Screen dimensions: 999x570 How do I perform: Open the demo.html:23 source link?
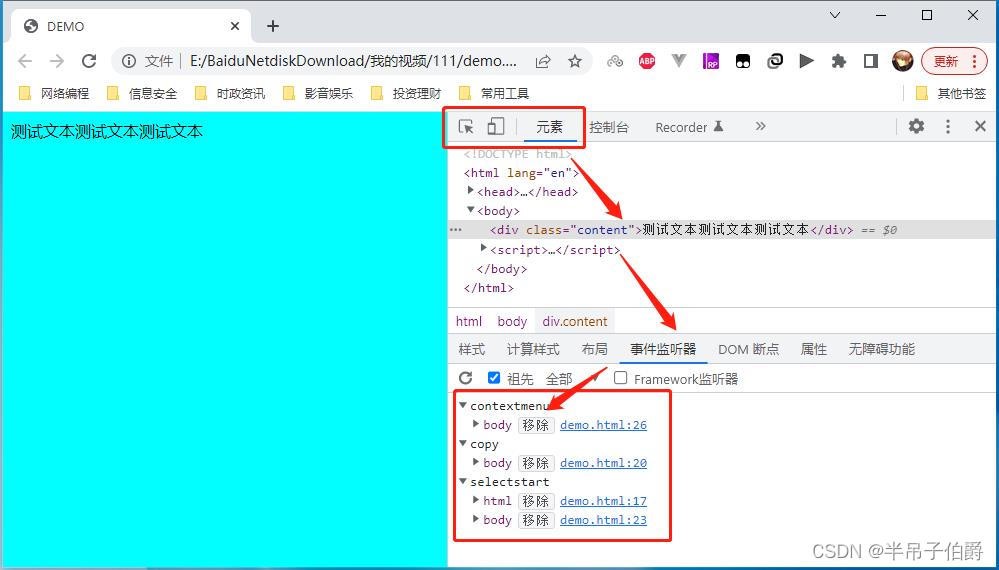[x=603, y=520]
